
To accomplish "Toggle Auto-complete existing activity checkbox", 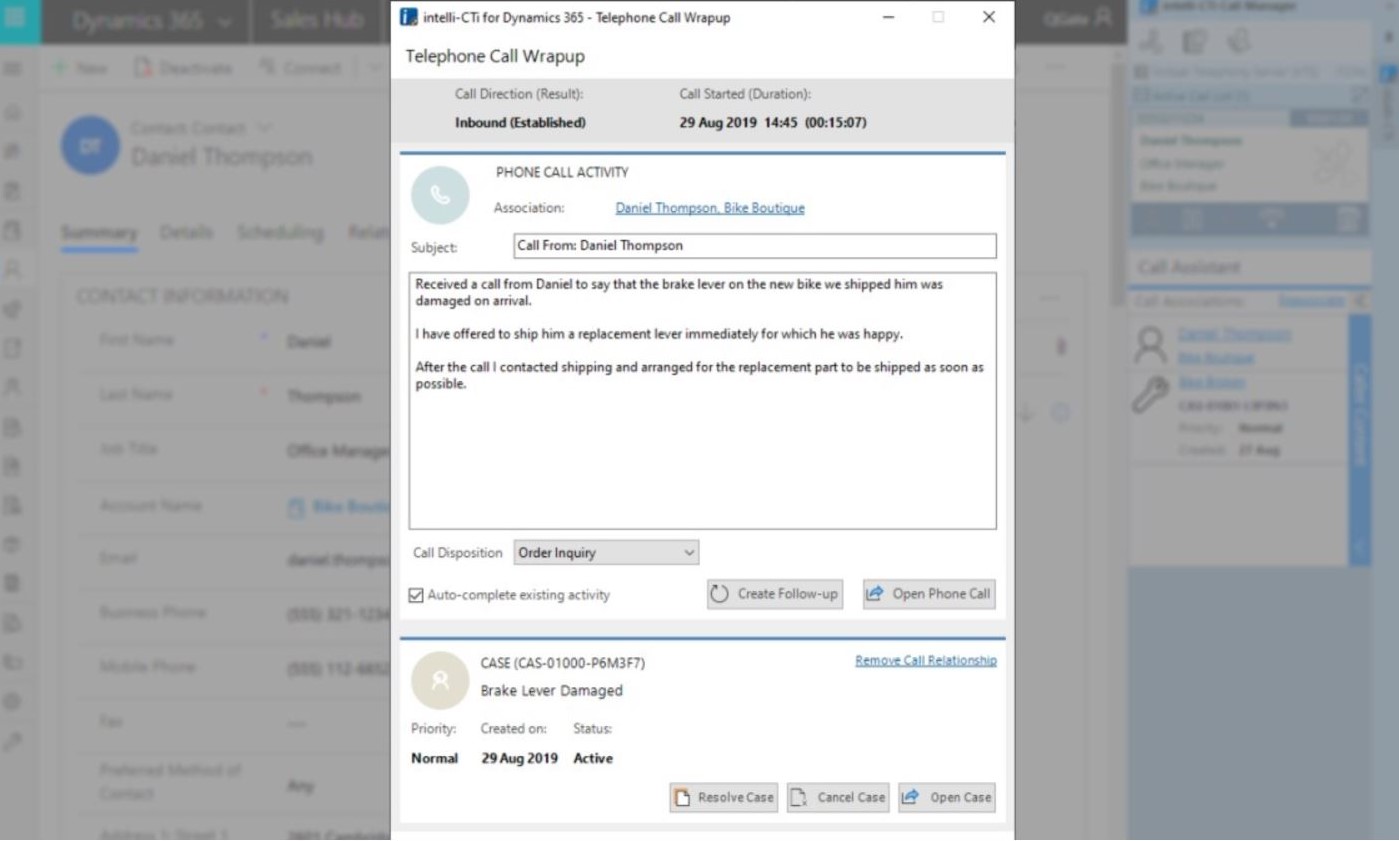I will 416,595.
